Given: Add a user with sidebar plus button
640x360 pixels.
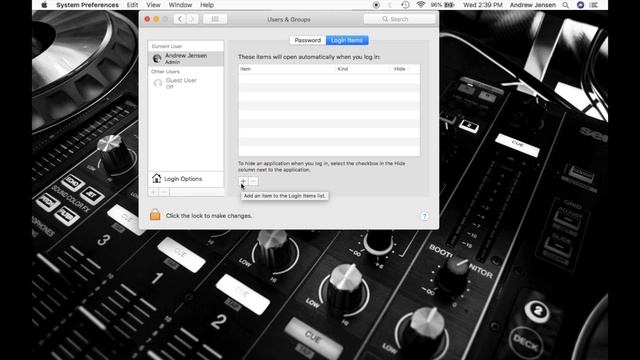Looking at the screenshot, I should pyautogui.click(x=153, y=192).
